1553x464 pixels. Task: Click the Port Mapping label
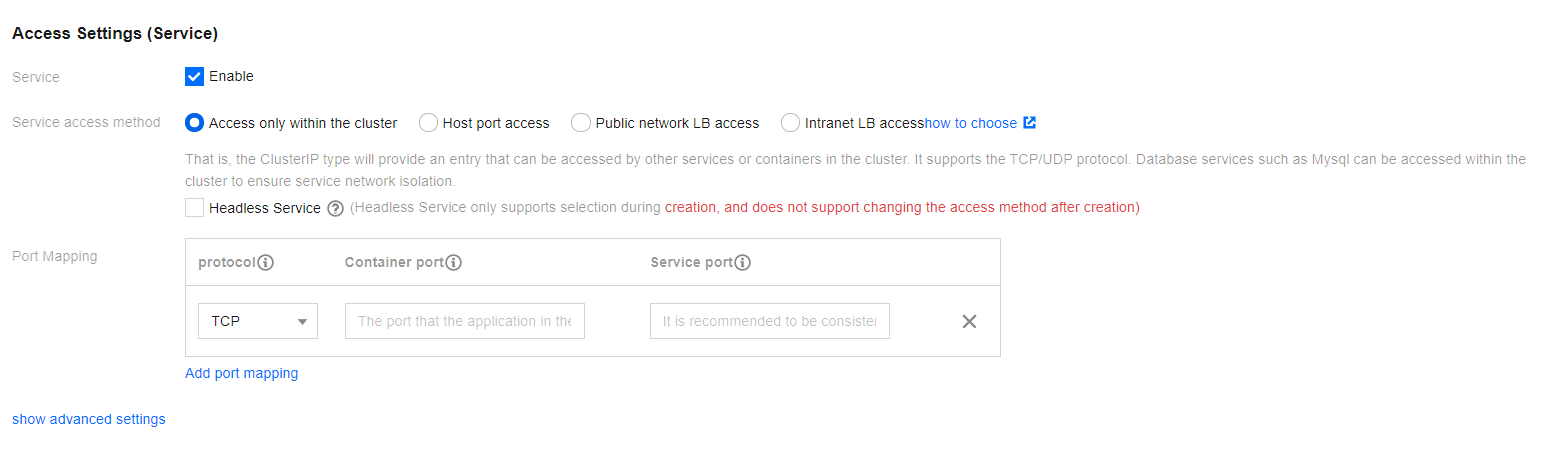click(55, 256)
